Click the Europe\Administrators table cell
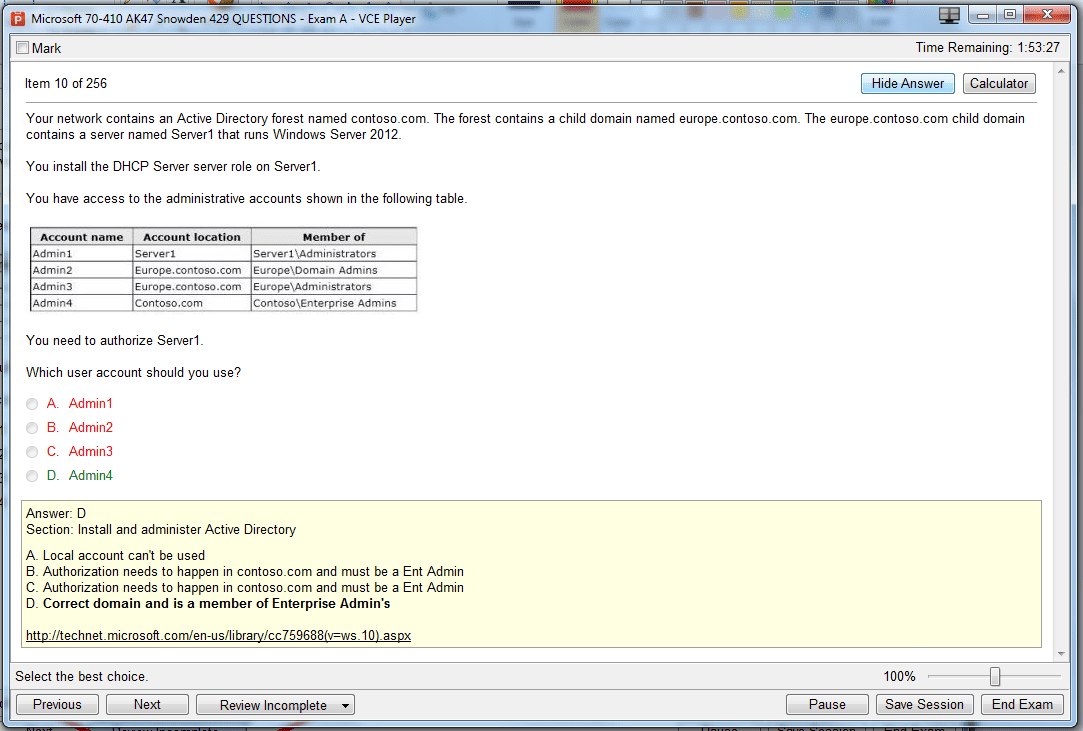This screenshot has height=731, width=1083. pyautogui.click(x=334, y=287)
